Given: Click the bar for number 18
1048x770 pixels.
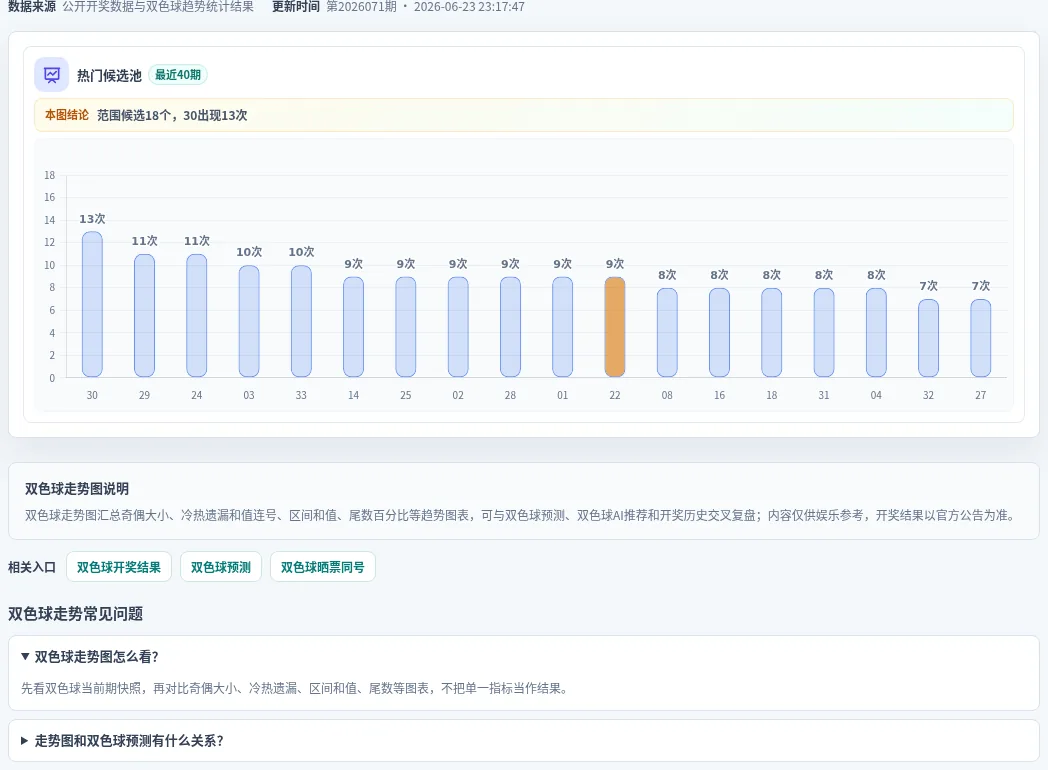Looking at the screenshot, I should point(771,333).
